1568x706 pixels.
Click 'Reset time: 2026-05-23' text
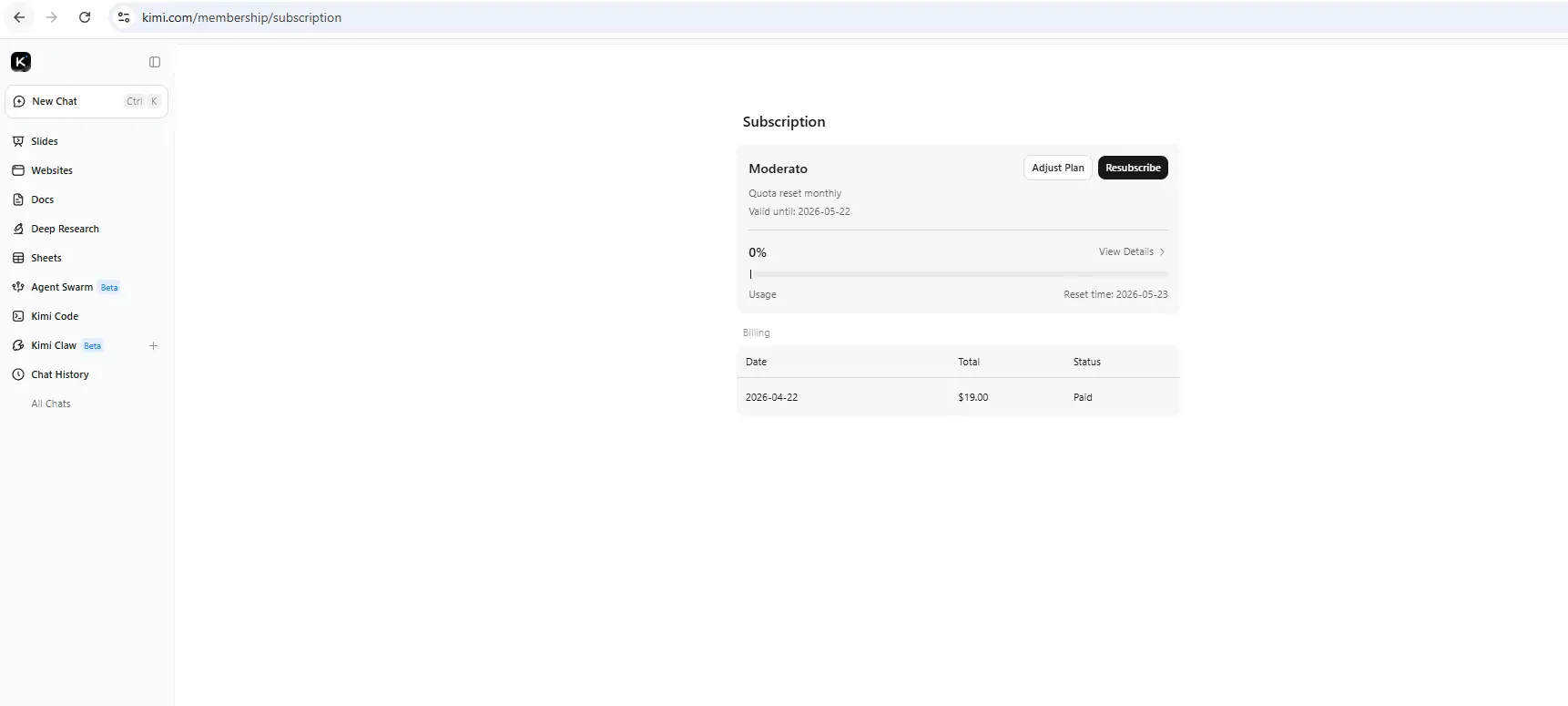pyautogui.click(x=1115, y=294)
